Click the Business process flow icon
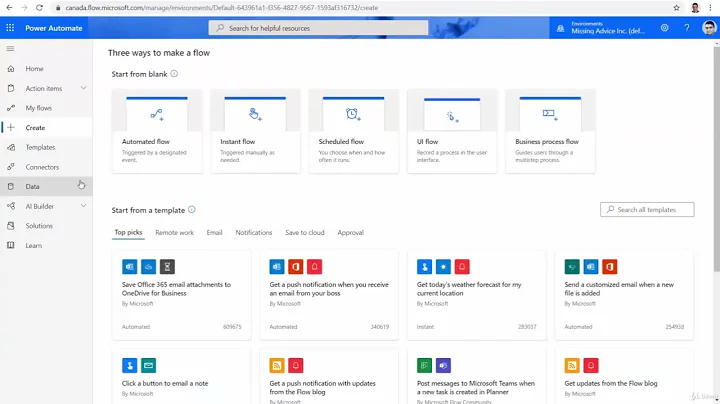This screenshot has width=720, height=404. point(550,114)
